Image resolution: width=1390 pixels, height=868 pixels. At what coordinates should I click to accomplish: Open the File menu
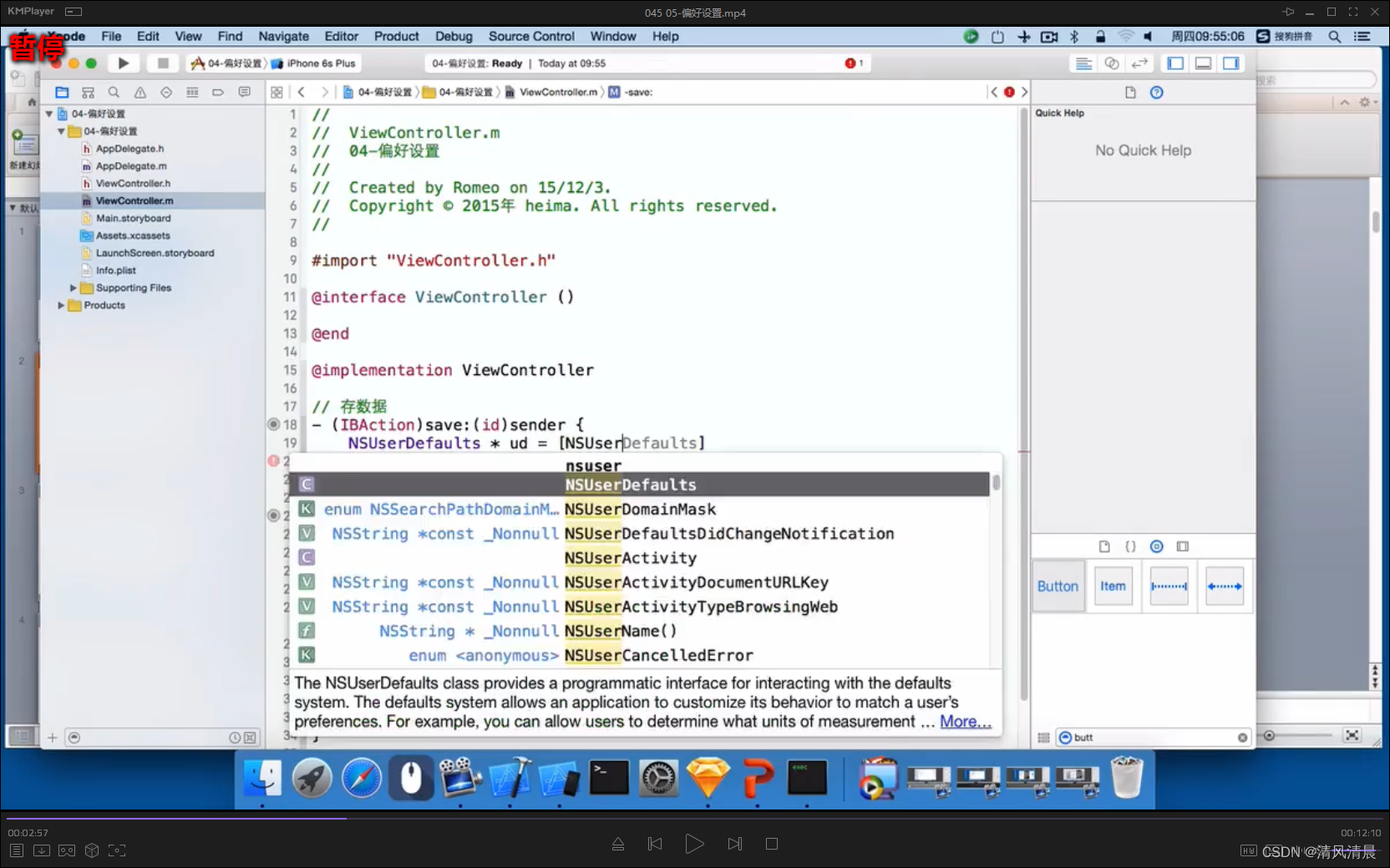(111, 37)
